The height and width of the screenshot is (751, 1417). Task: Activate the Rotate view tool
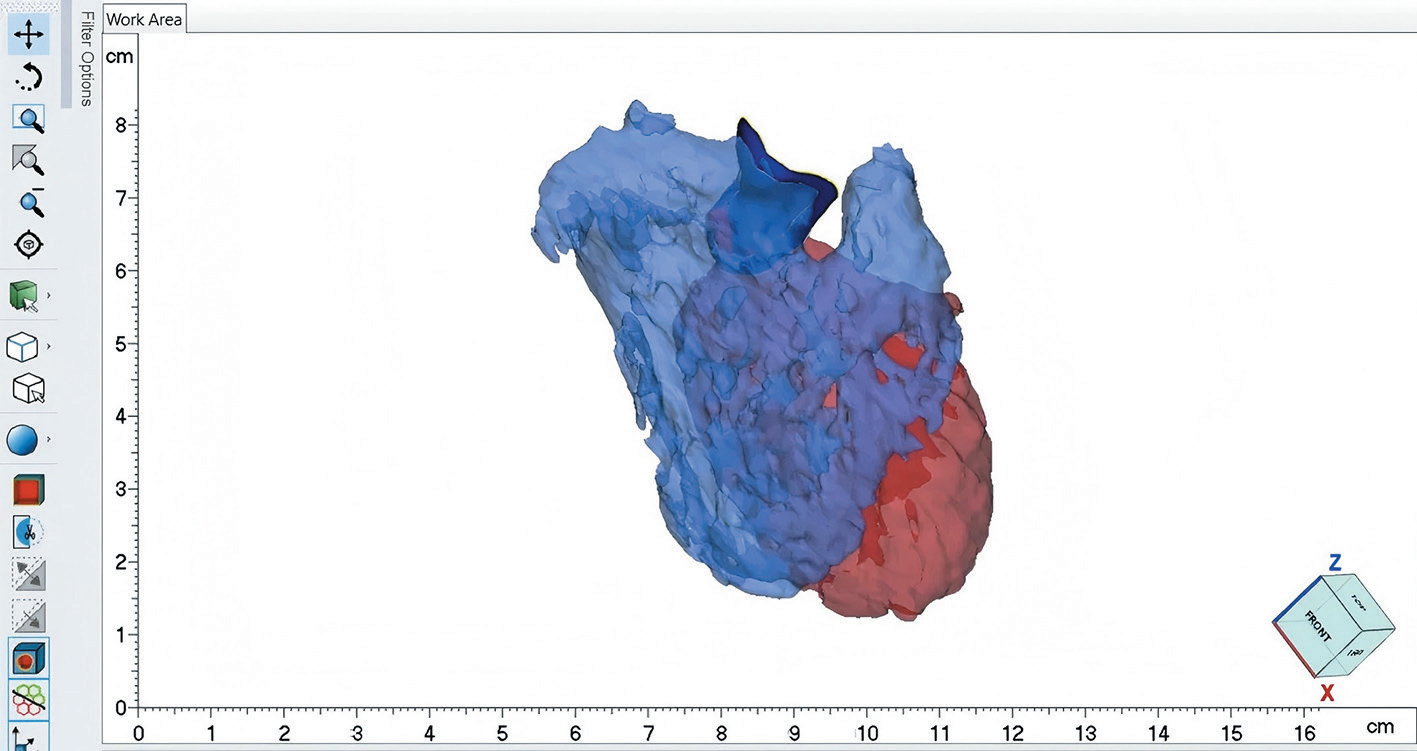pyautogui.click(x=29, y=76)
